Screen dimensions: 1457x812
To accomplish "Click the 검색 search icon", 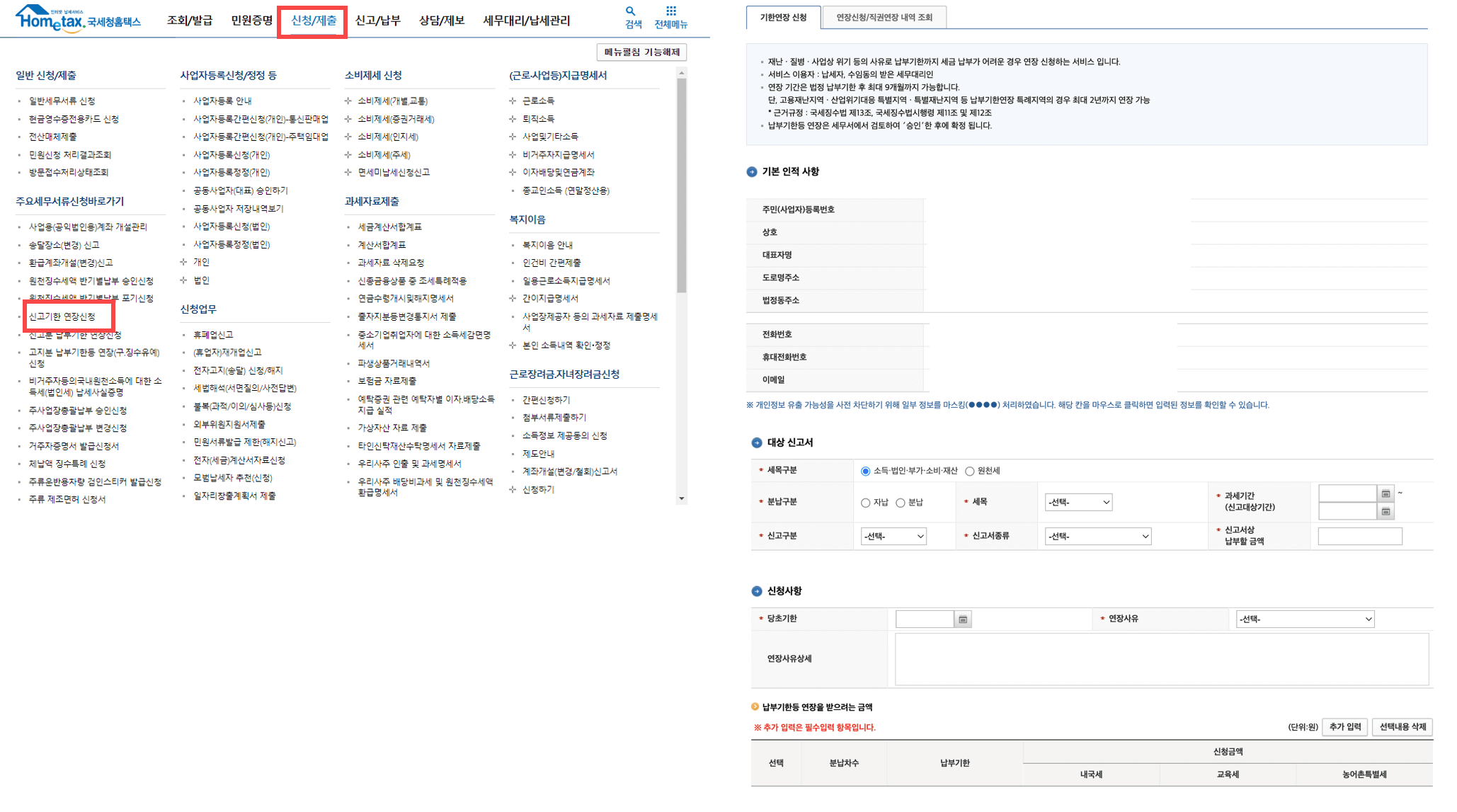I will [x=629, y=16].
